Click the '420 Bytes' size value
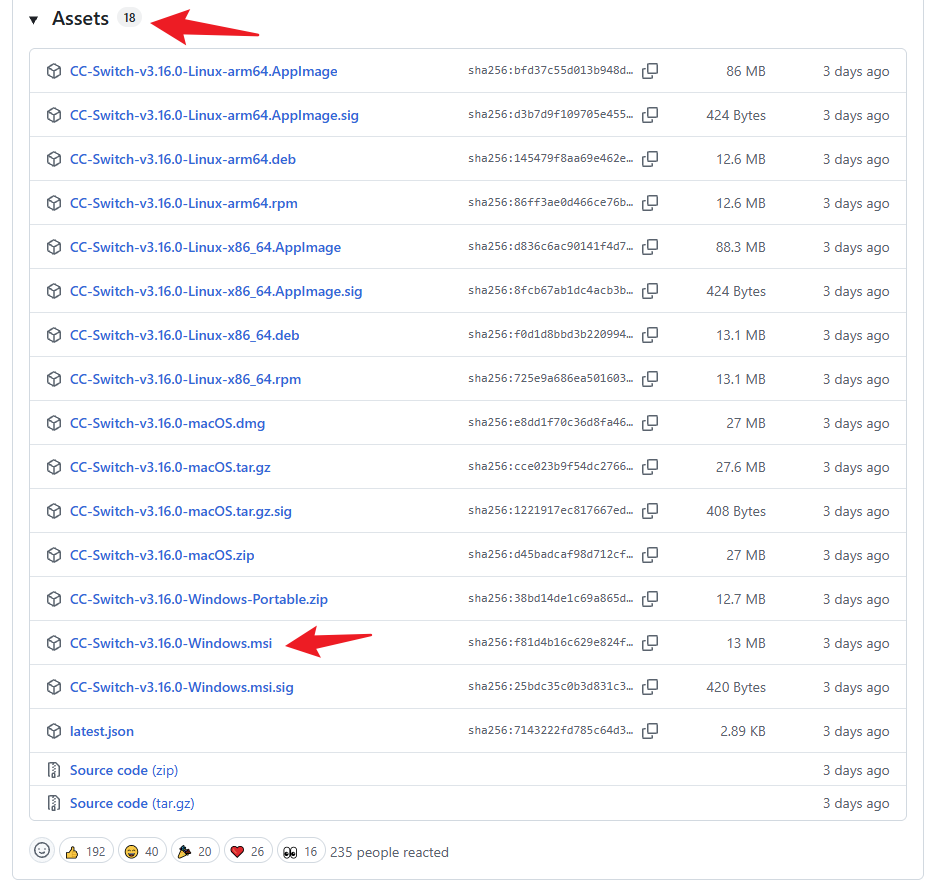 pyautogui.click(x=736, y=687)
